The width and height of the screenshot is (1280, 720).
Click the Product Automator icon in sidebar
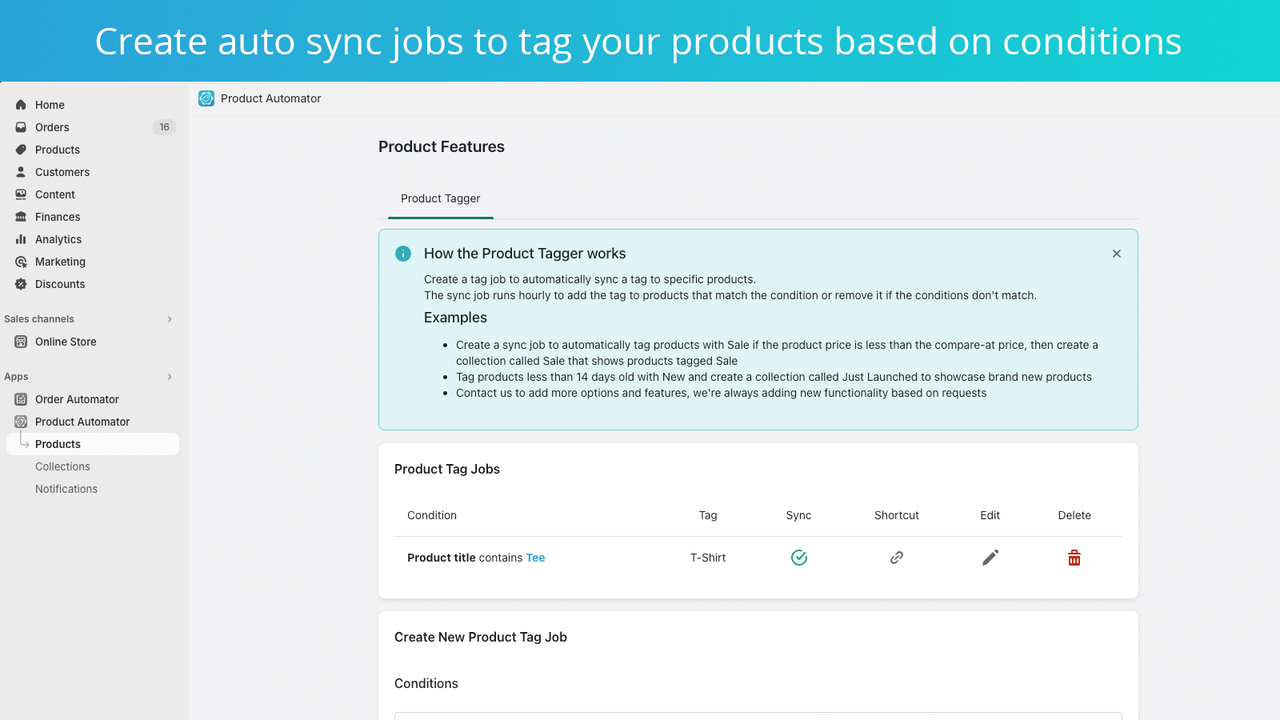click(21, 422)
